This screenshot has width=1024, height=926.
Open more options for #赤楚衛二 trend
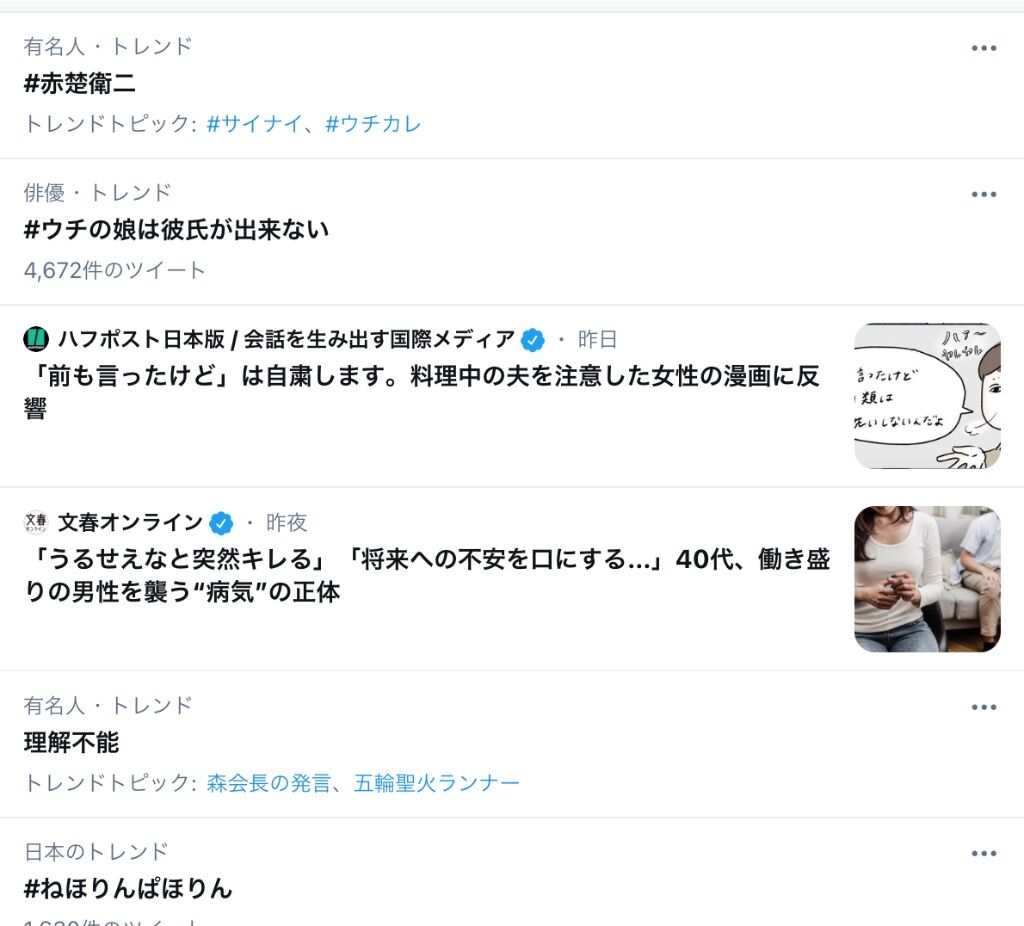(984, 48)
